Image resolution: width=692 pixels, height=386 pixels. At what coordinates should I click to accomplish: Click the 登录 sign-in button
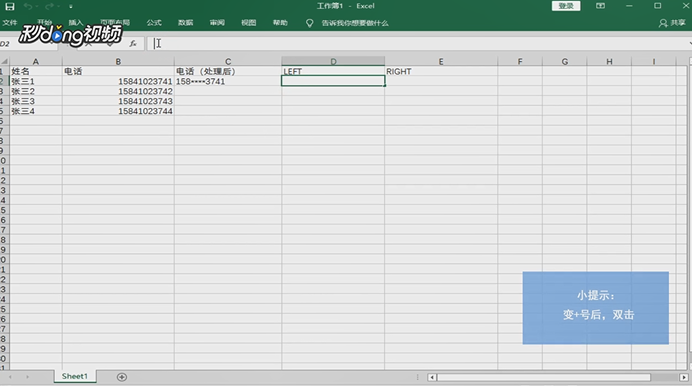pos(566,6)
